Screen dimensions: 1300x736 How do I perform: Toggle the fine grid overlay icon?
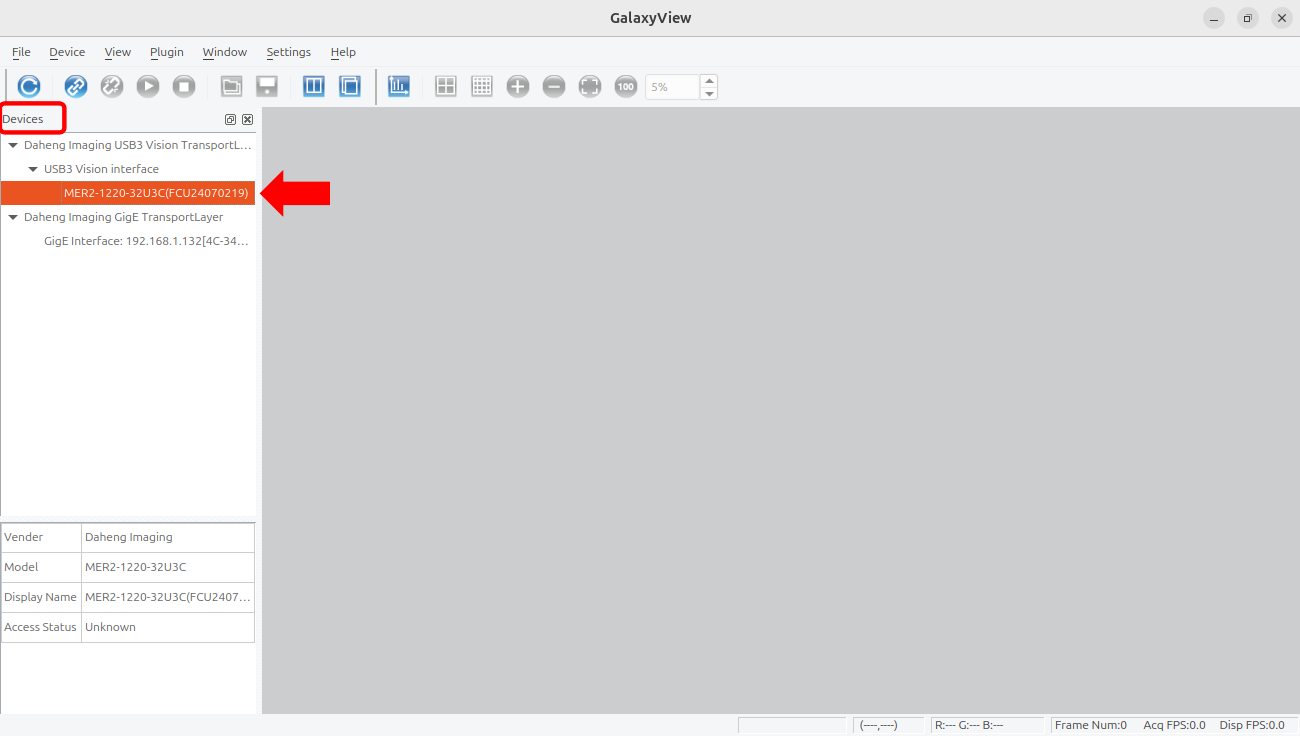pyautogui.click(x=482, y=87)
